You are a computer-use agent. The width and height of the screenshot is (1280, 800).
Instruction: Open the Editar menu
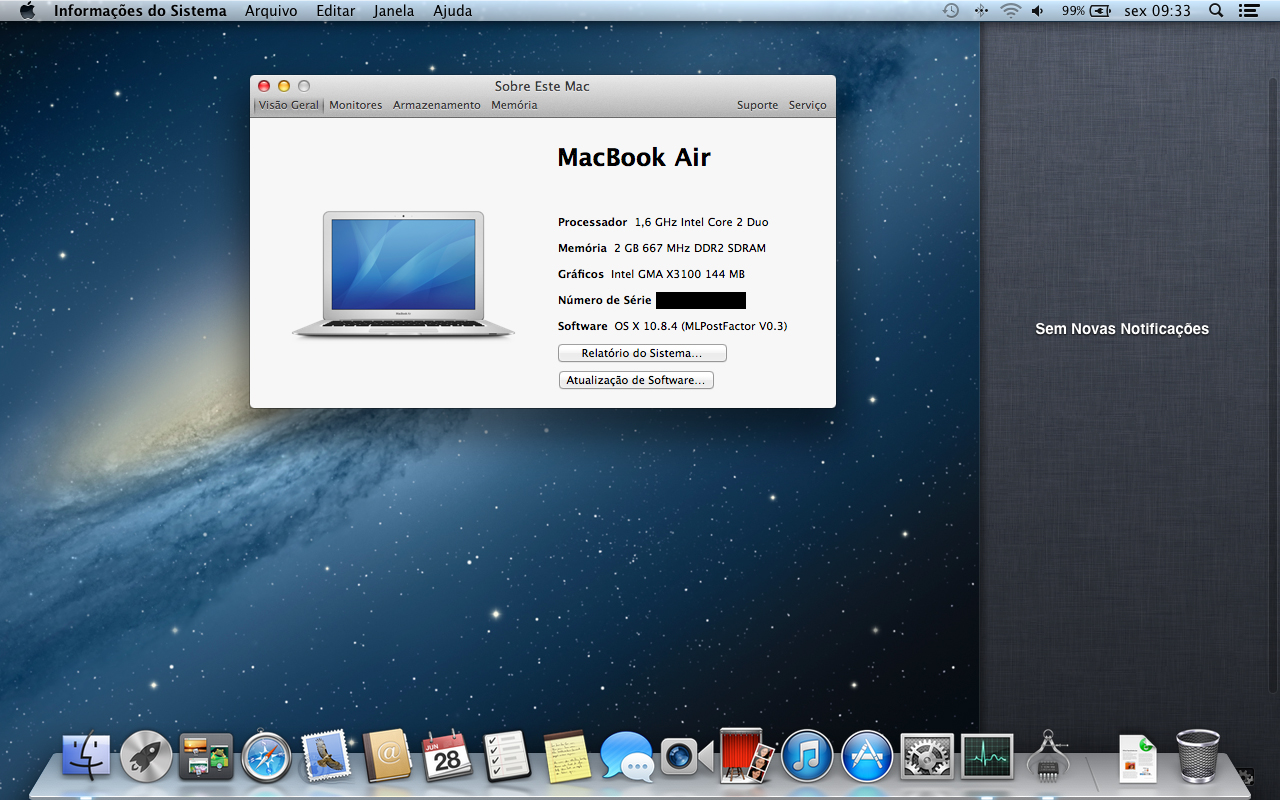point(335,11)
